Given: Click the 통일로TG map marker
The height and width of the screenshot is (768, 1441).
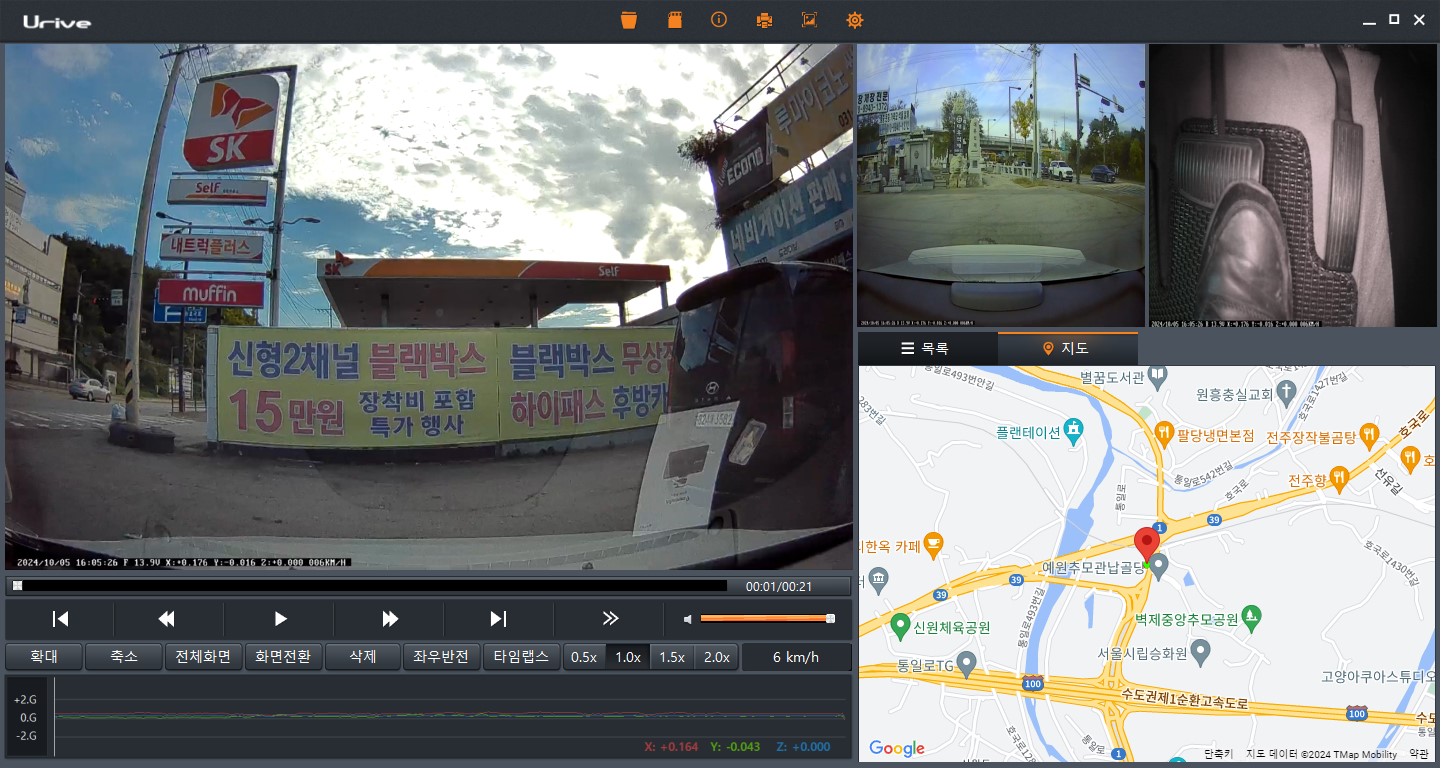Looking at the screenshot, I should click(966, 662).
